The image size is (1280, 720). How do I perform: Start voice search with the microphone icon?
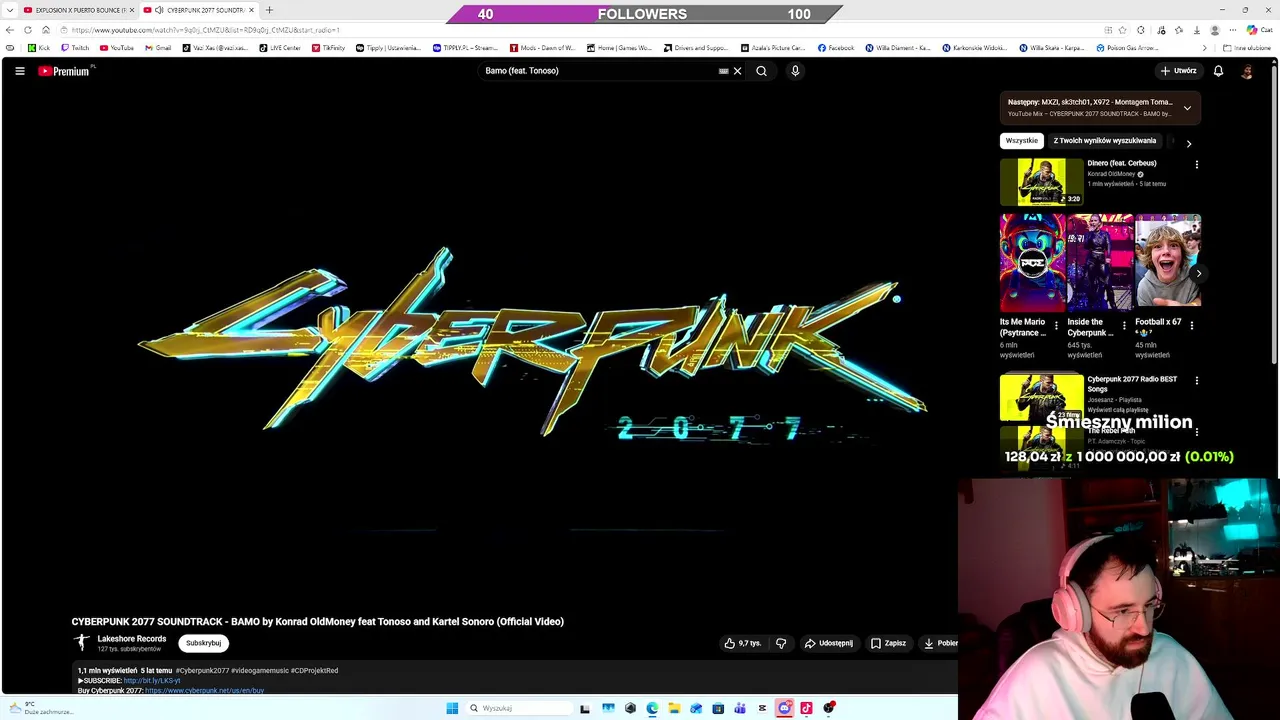point(795,71)
